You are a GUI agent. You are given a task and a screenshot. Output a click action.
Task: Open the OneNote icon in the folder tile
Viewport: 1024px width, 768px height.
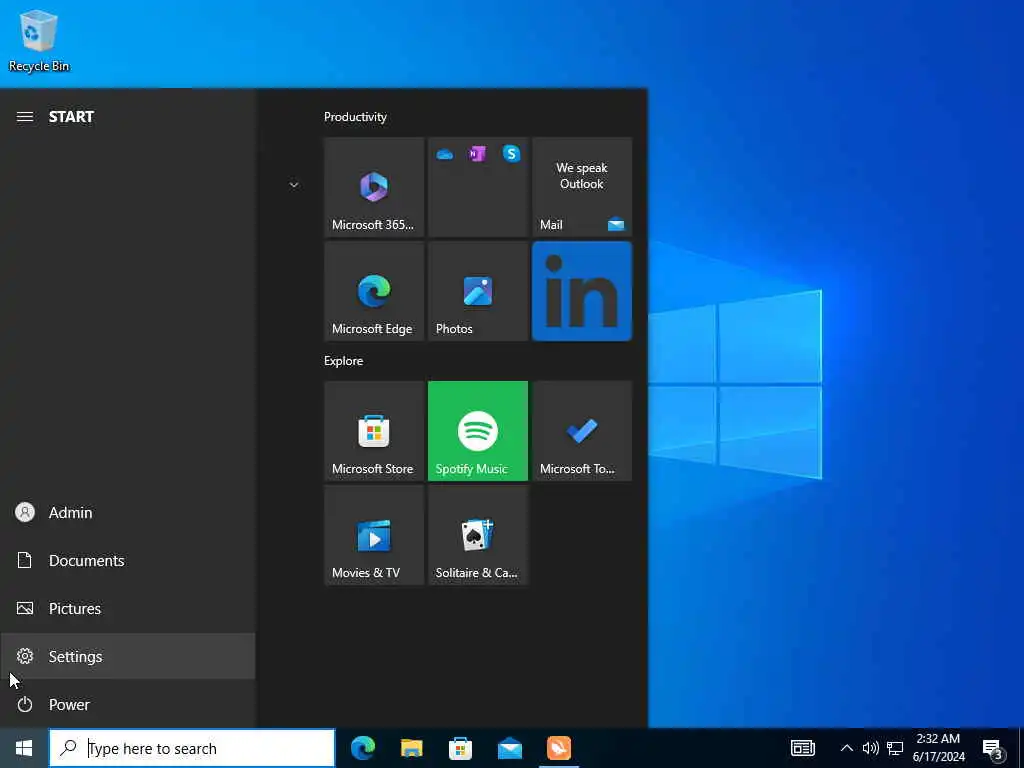click(x=477, y=154)
